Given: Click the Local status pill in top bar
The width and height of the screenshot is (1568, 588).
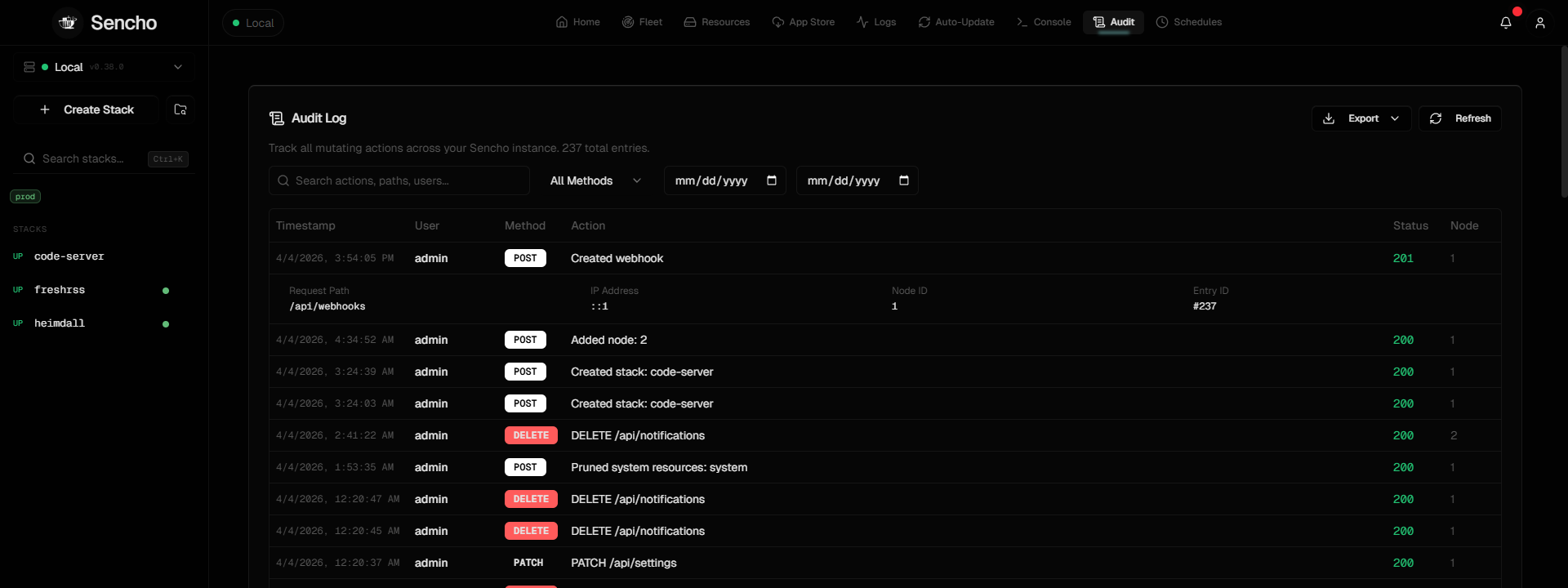Looking at the screenshot, I should (x=253, y=23).
